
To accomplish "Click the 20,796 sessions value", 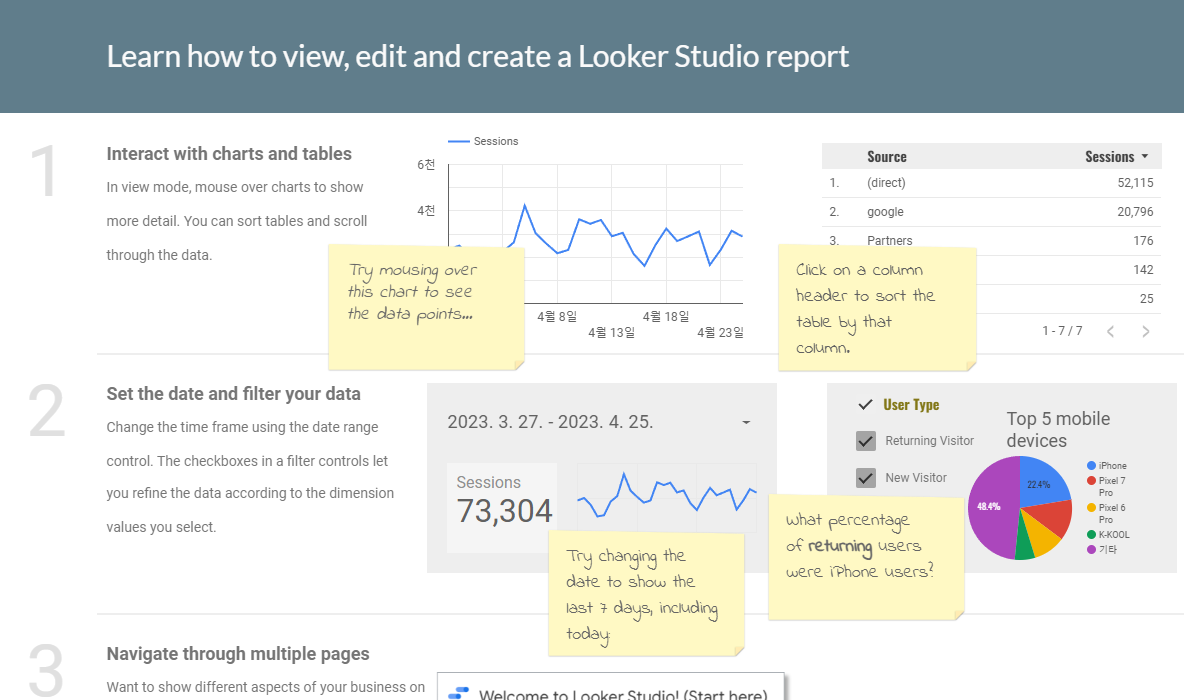I will 1135,212.
